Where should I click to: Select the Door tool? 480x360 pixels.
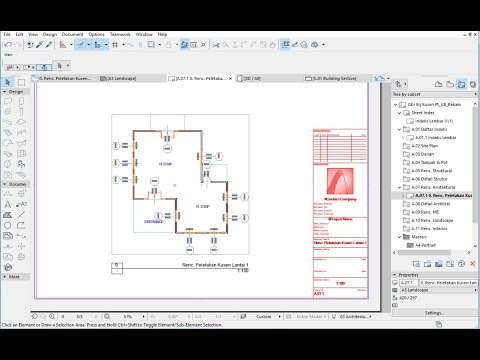[21, 101]
